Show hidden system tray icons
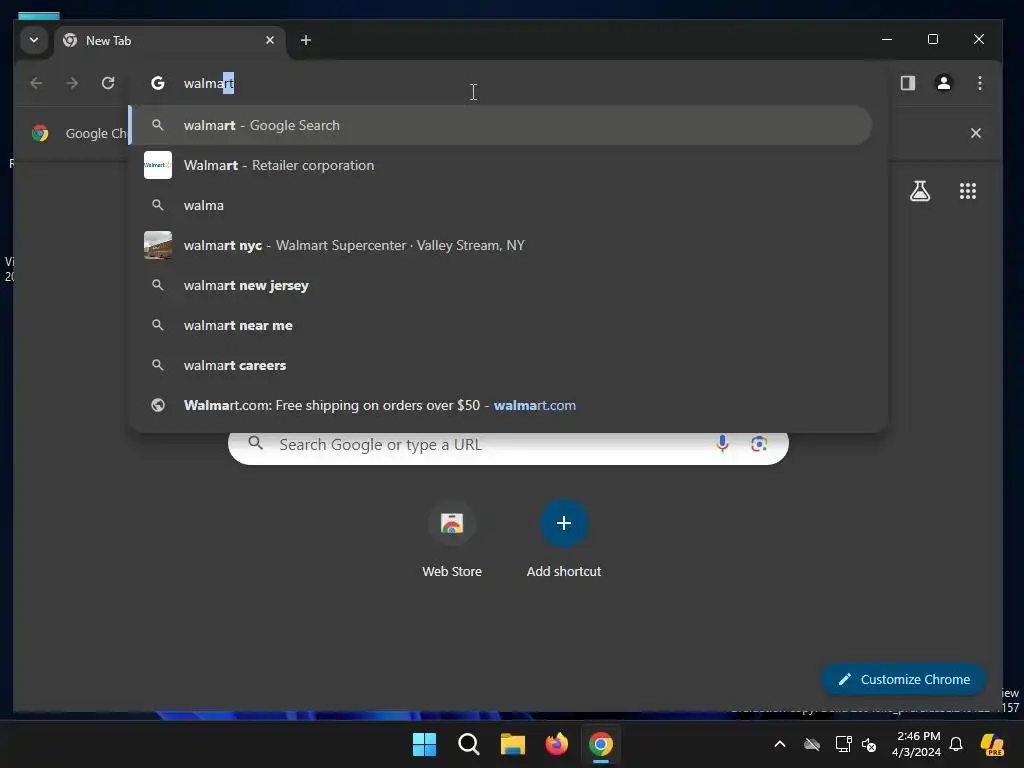 point(780,744)
